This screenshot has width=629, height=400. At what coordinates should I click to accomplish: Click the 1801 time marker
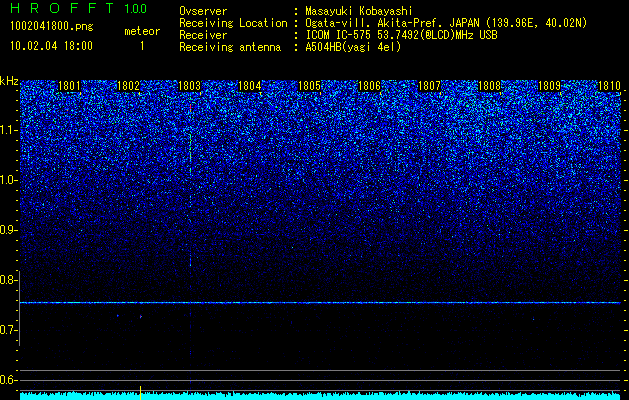[x=69, y=86]
